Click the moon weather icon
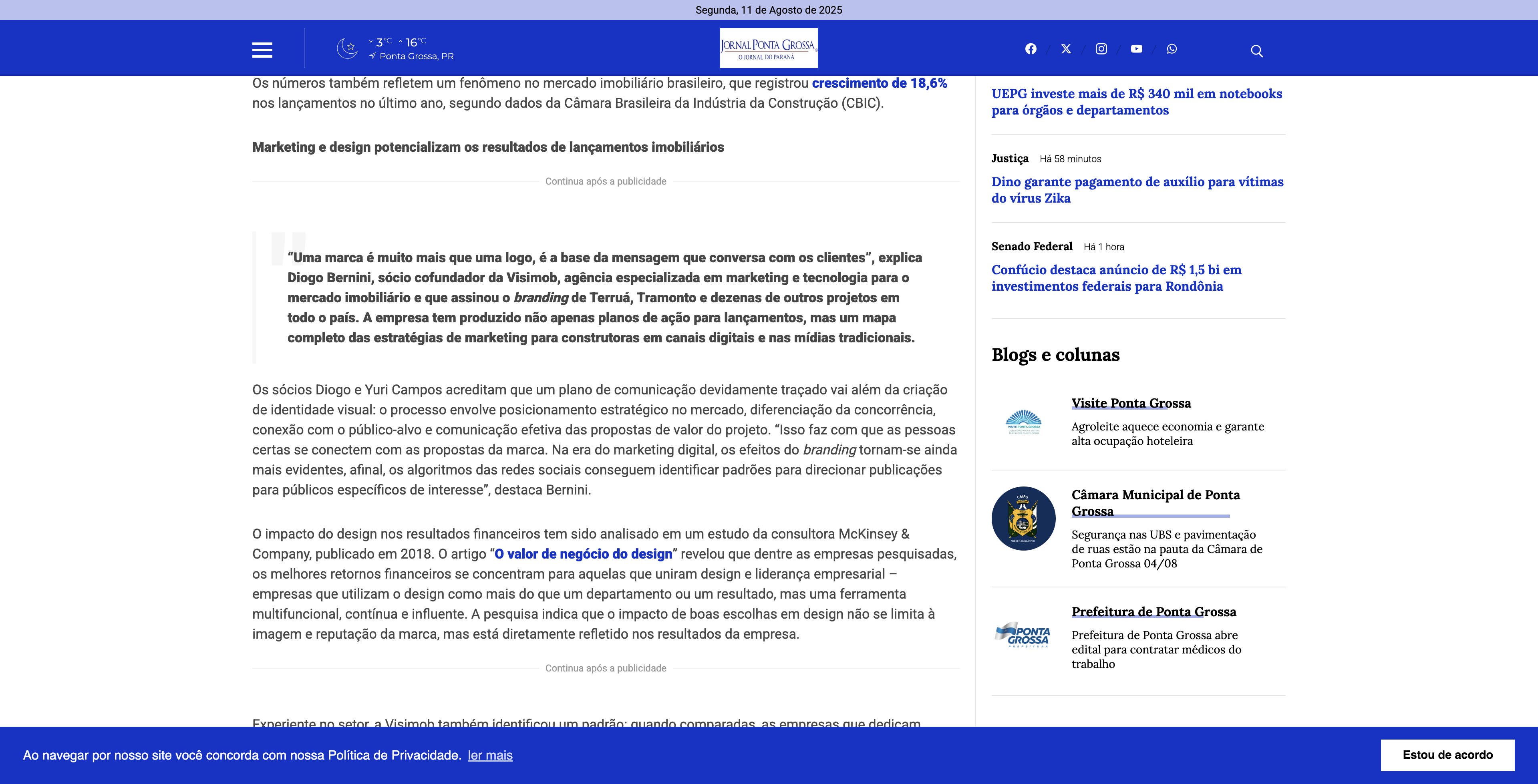The width and height of the screenshot is (1538, 784). coord(347,48)
